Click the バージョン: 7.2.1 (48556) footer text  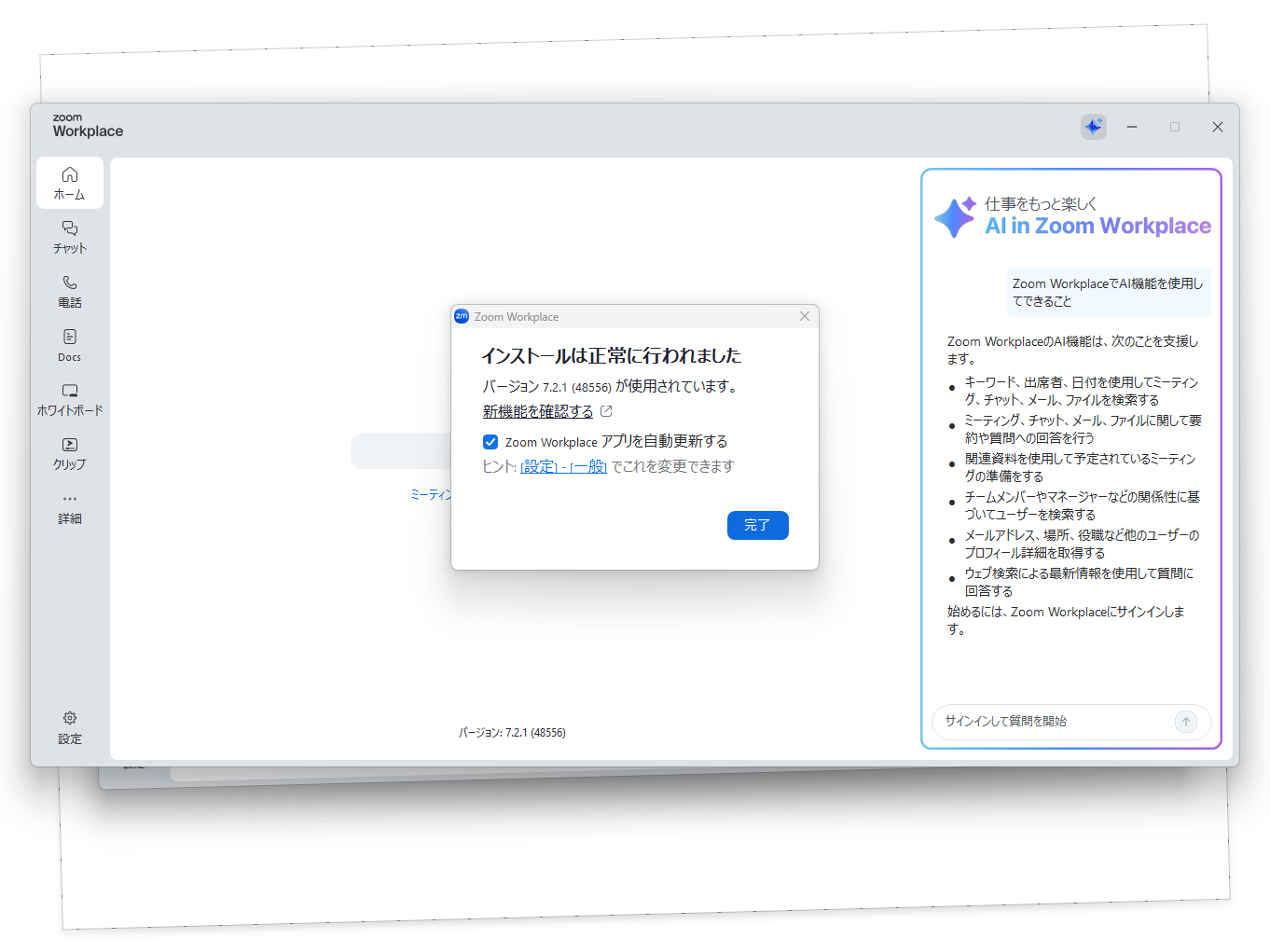point(512,733)
